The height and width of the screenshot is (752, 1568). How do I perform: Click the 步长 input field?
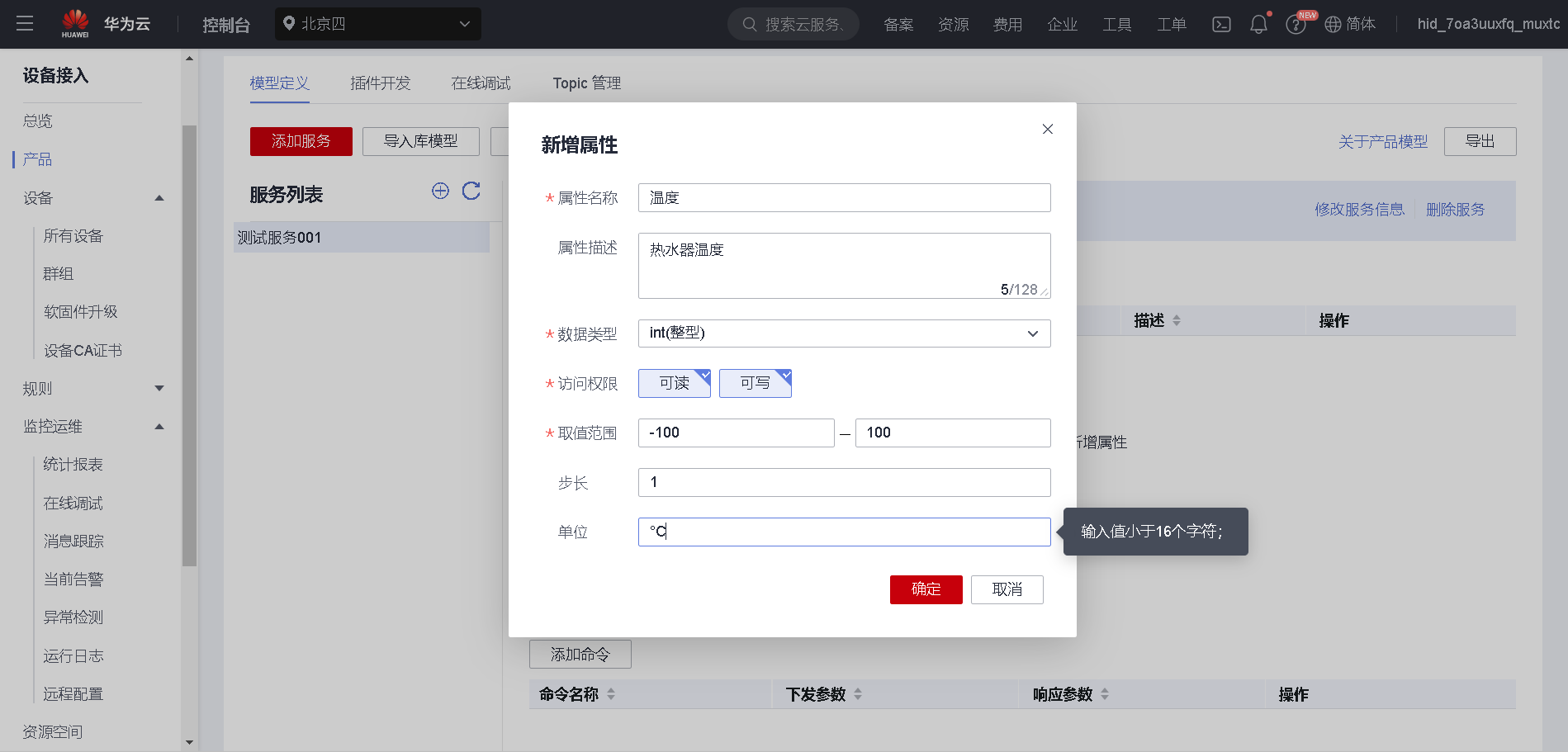point(844,482)
